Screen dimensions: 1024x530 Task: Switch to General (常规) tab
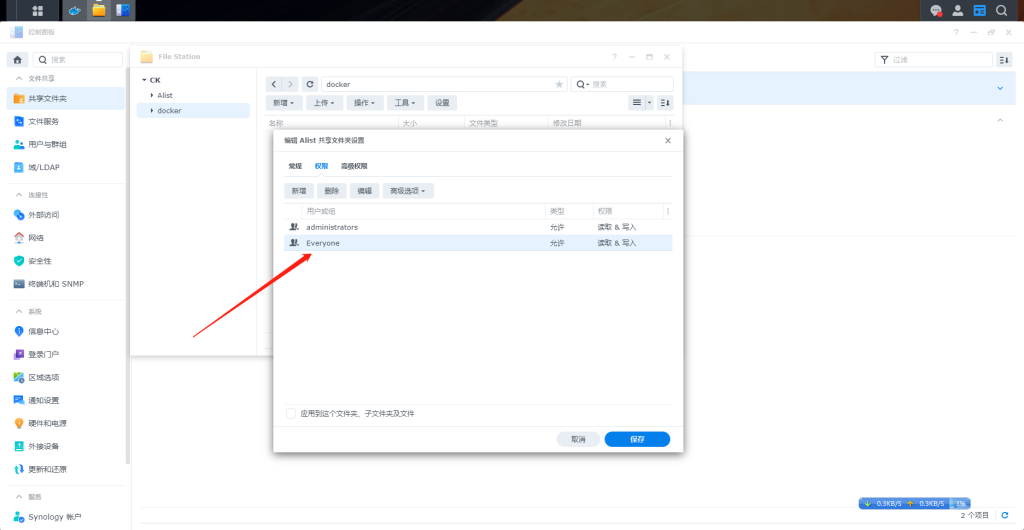[x=295, y=166]
